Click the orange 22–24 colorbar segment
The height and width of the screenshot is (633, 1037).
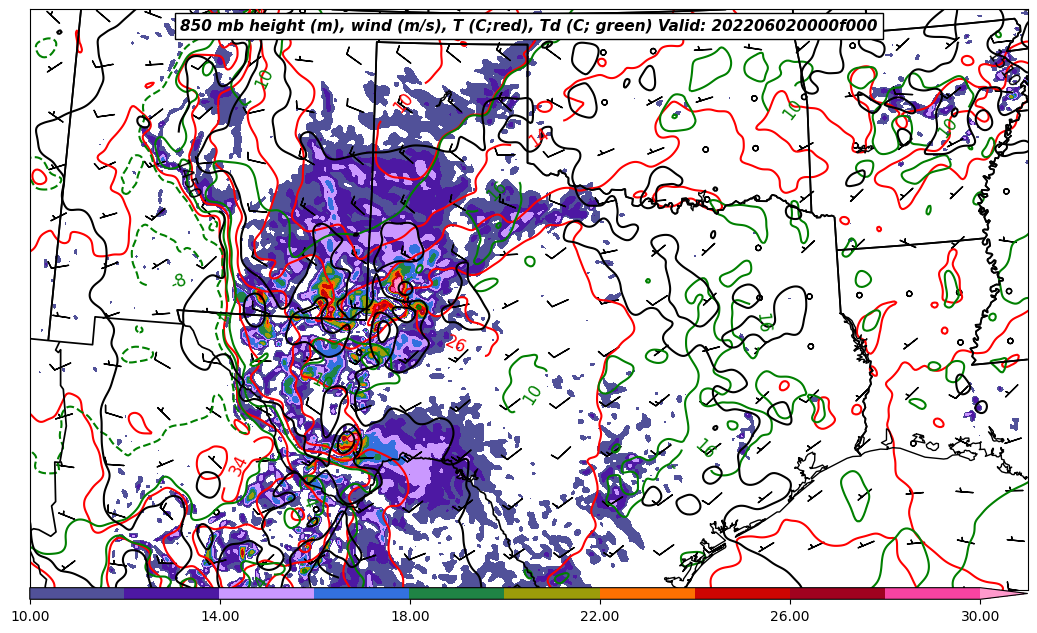point(647,593)
